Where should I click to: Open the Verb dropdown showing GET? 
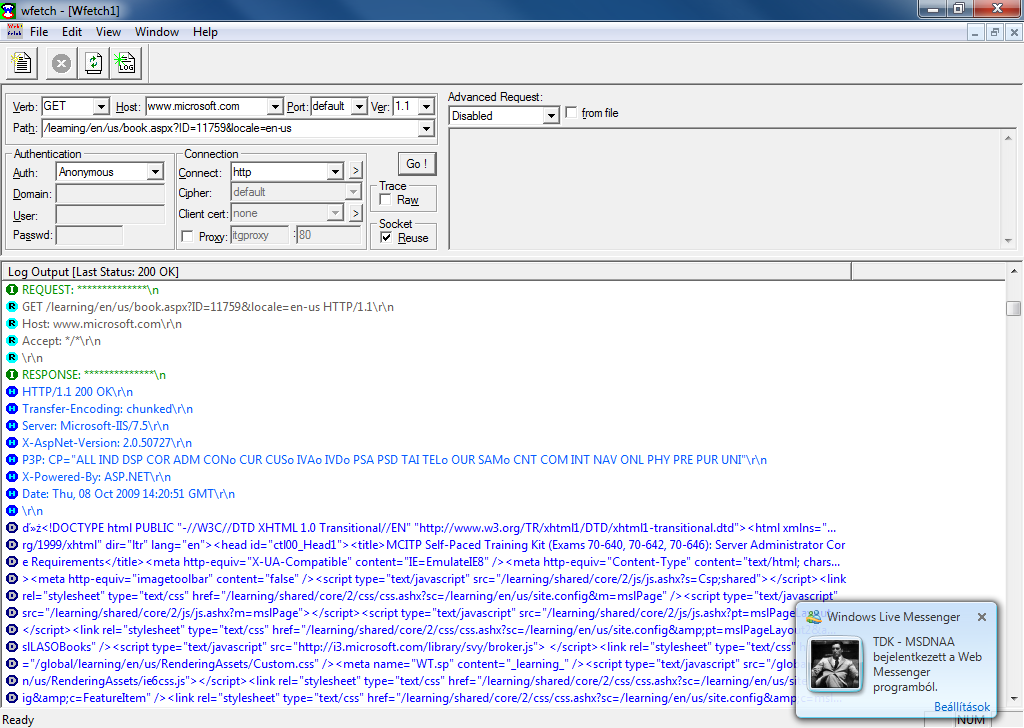coord(101,106)
